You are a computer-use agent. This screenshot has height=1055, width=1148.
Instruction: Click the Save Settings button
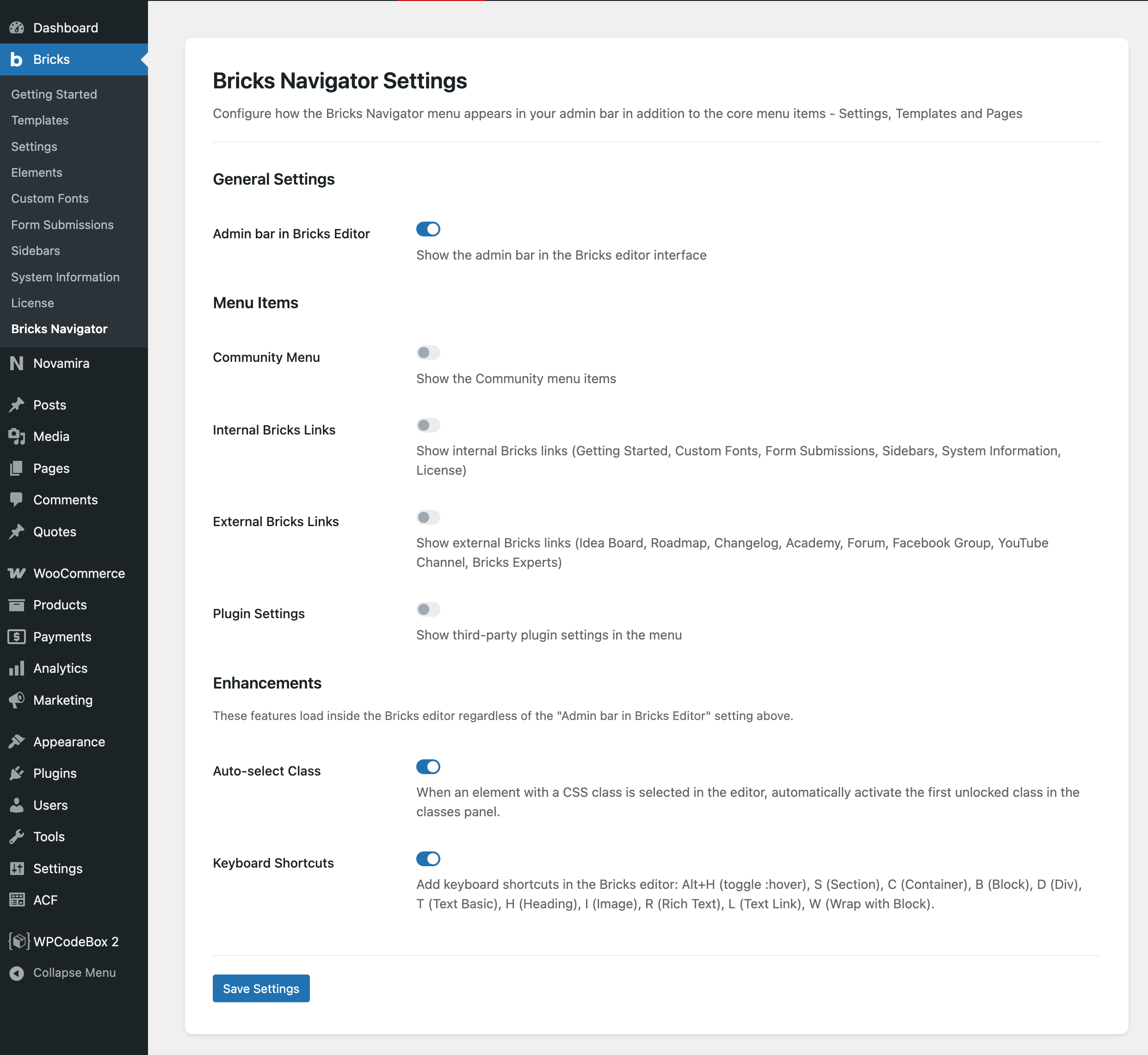pyautogui.click(x=261, y=988)
